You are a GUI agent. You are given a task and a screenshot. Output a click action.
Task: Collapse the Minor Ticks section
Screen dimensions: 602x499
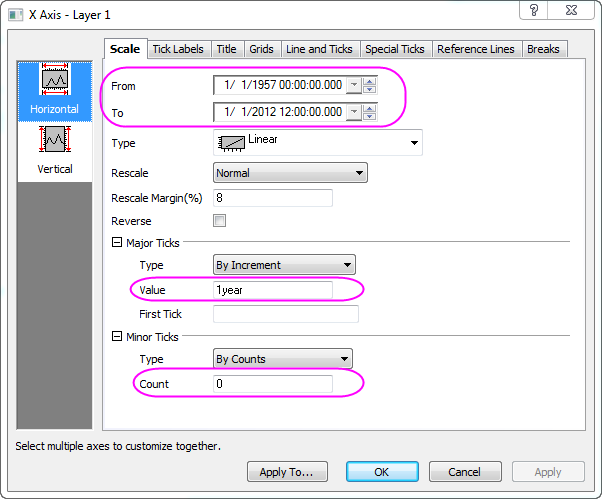click(116, 336)
